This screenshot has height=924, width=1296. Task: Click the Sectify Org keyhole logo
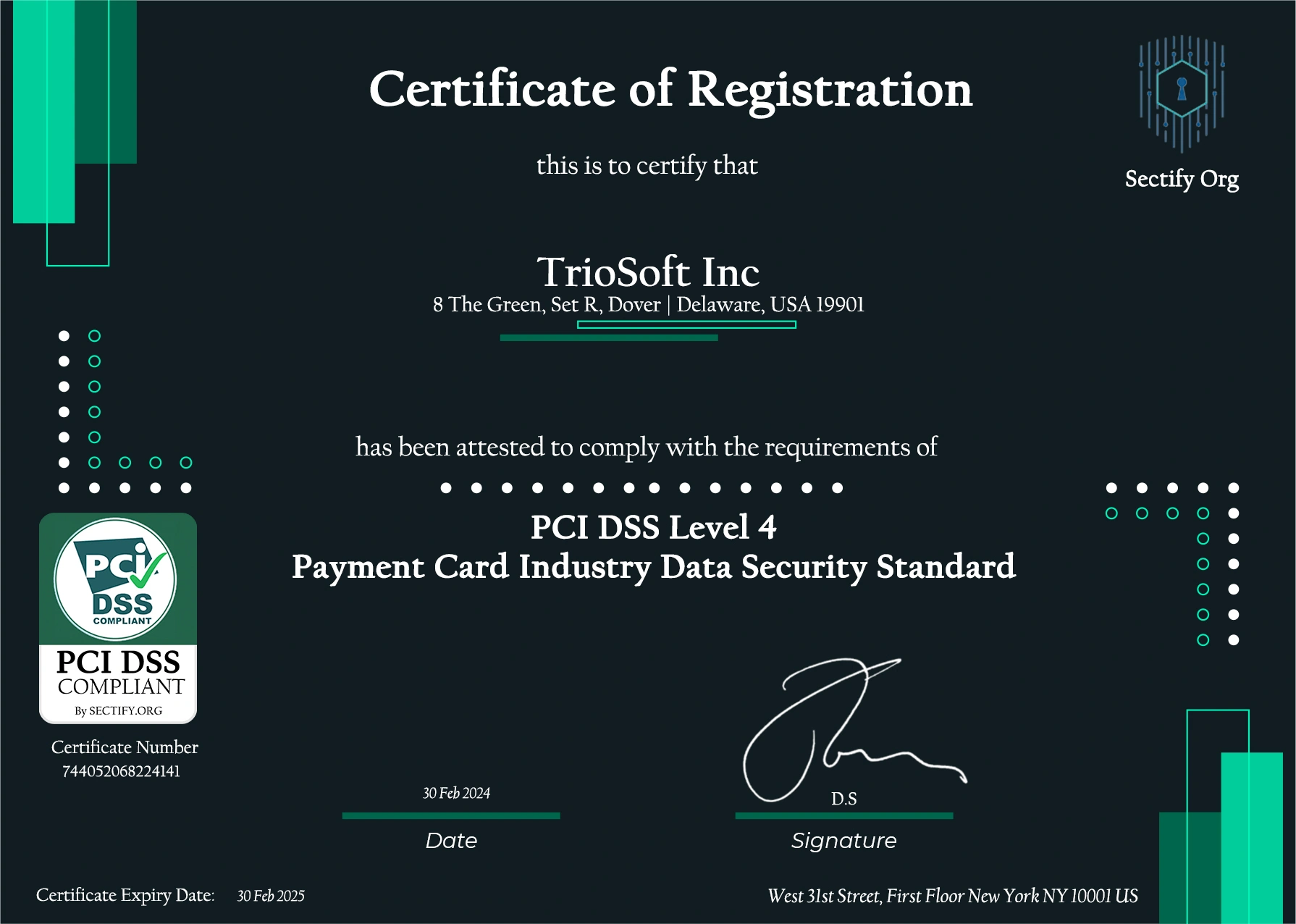1182,93
